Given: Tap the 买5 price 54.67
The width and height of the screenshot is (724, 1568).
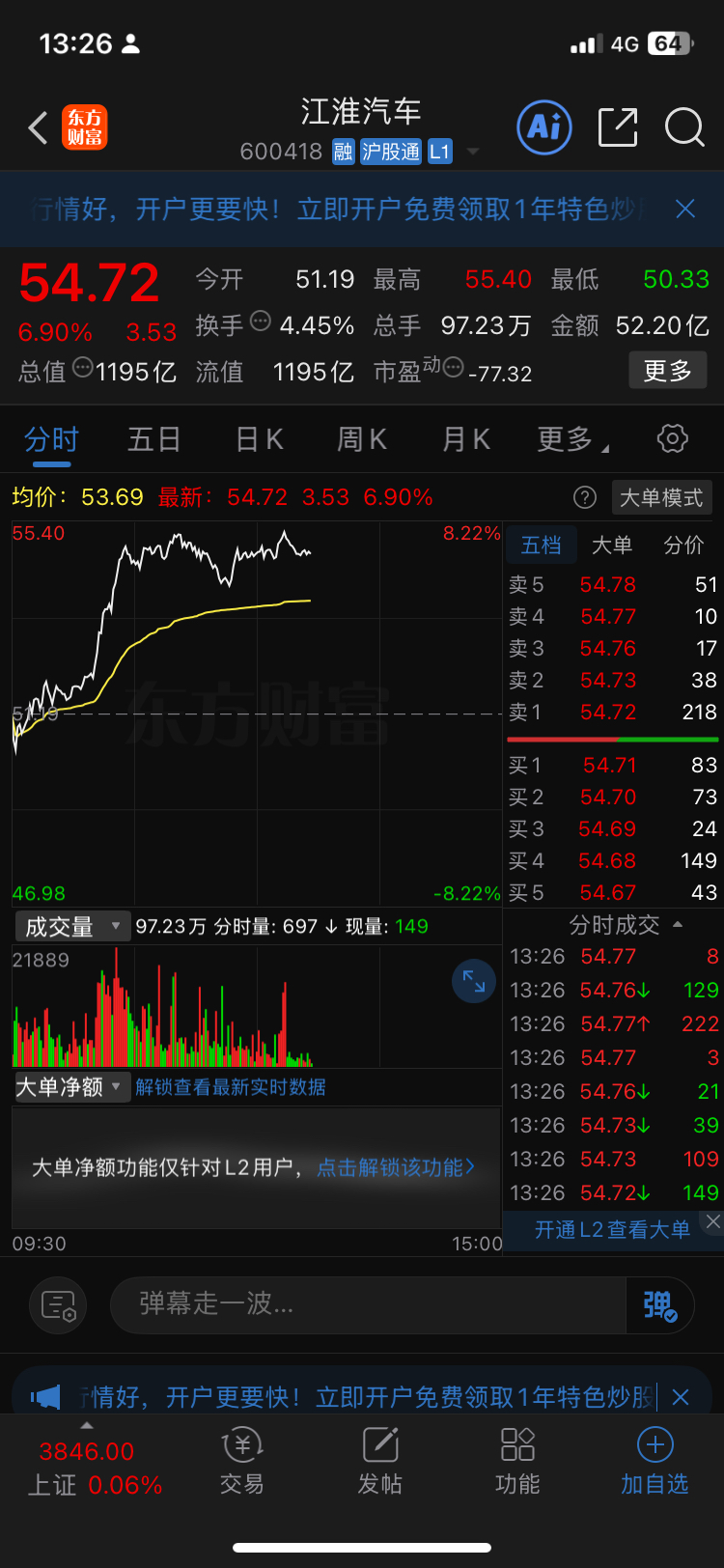Looking at the screenshot, I should tap(607, 892).
